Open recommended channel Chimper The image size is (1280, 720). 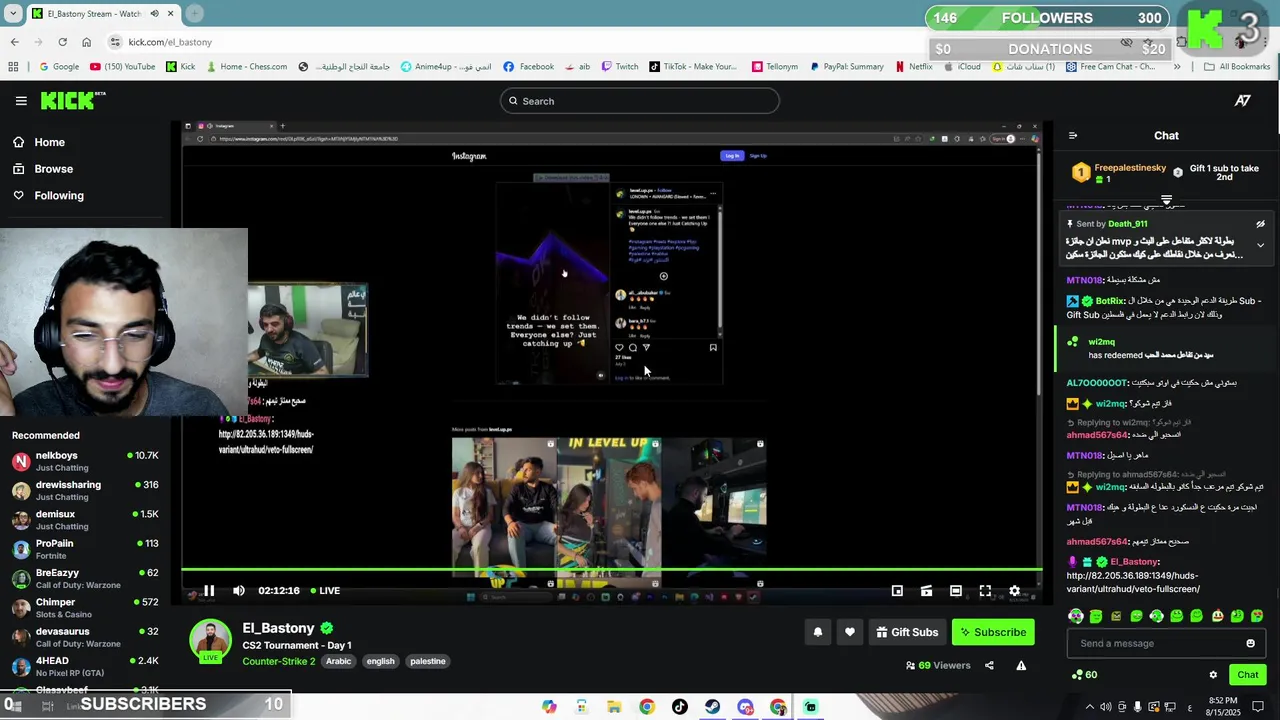85,608
